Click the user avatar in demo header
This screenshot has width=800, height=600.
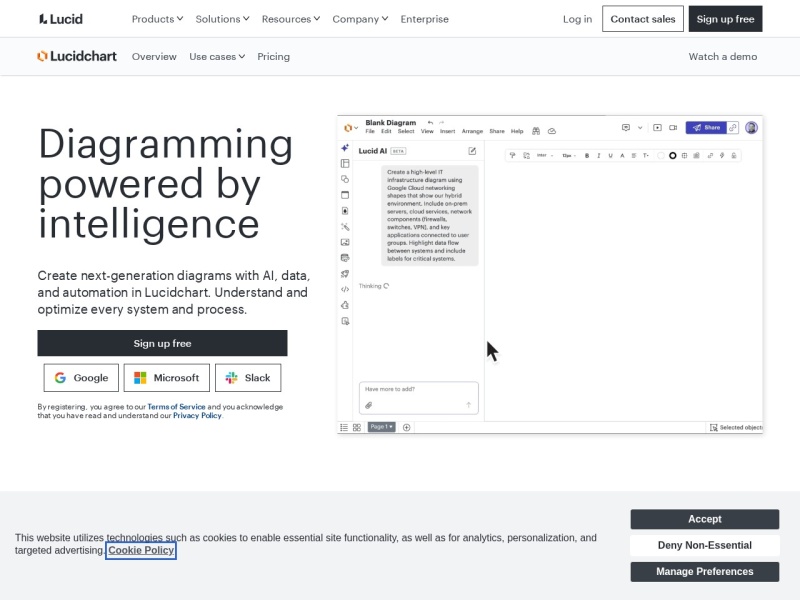tap(751, 128)
